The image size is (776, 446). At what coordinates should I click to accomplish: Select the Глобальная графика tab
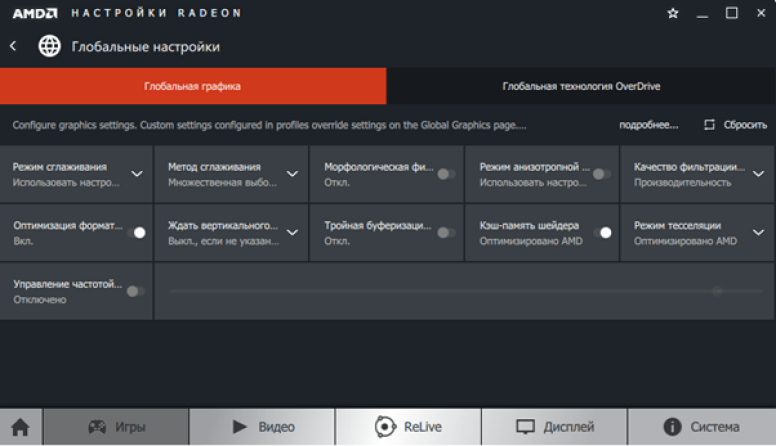point(192,86)
